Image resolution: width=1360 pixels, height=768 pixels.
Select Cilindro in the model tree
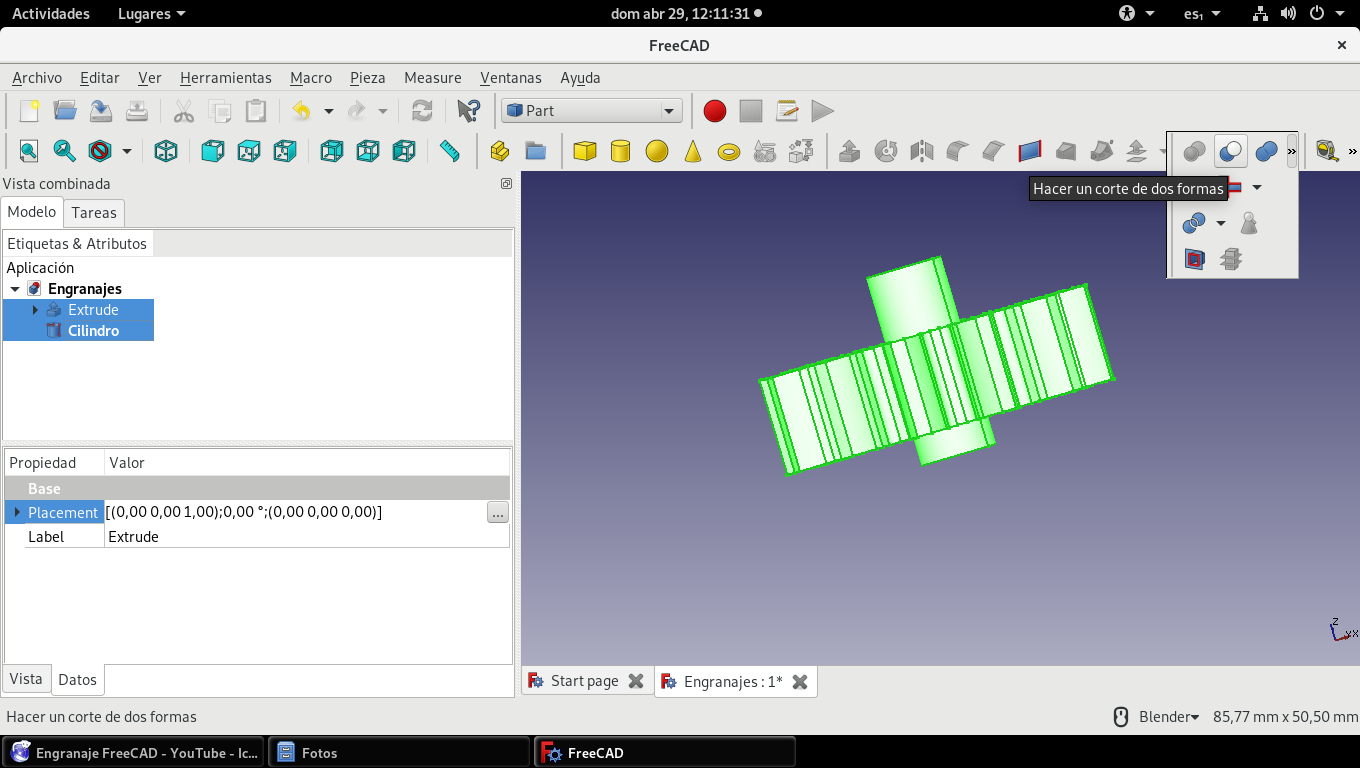[x=93, y=331]
